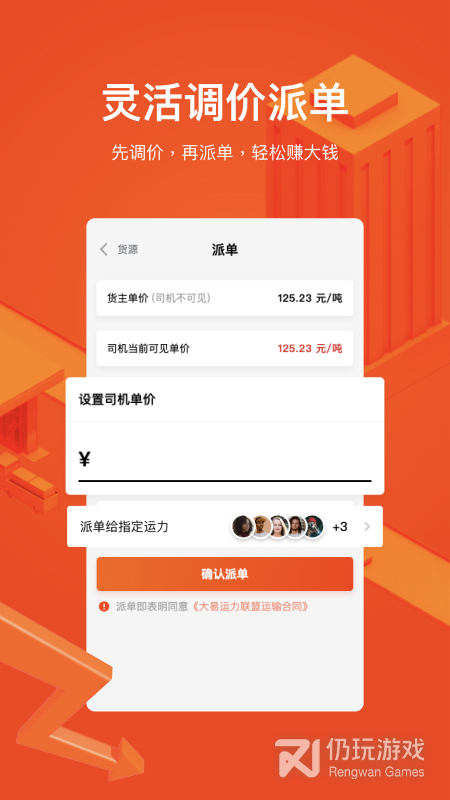
Task: Focus the driver unit price input field
Action: pyautogui.click(x=225, y=459)
